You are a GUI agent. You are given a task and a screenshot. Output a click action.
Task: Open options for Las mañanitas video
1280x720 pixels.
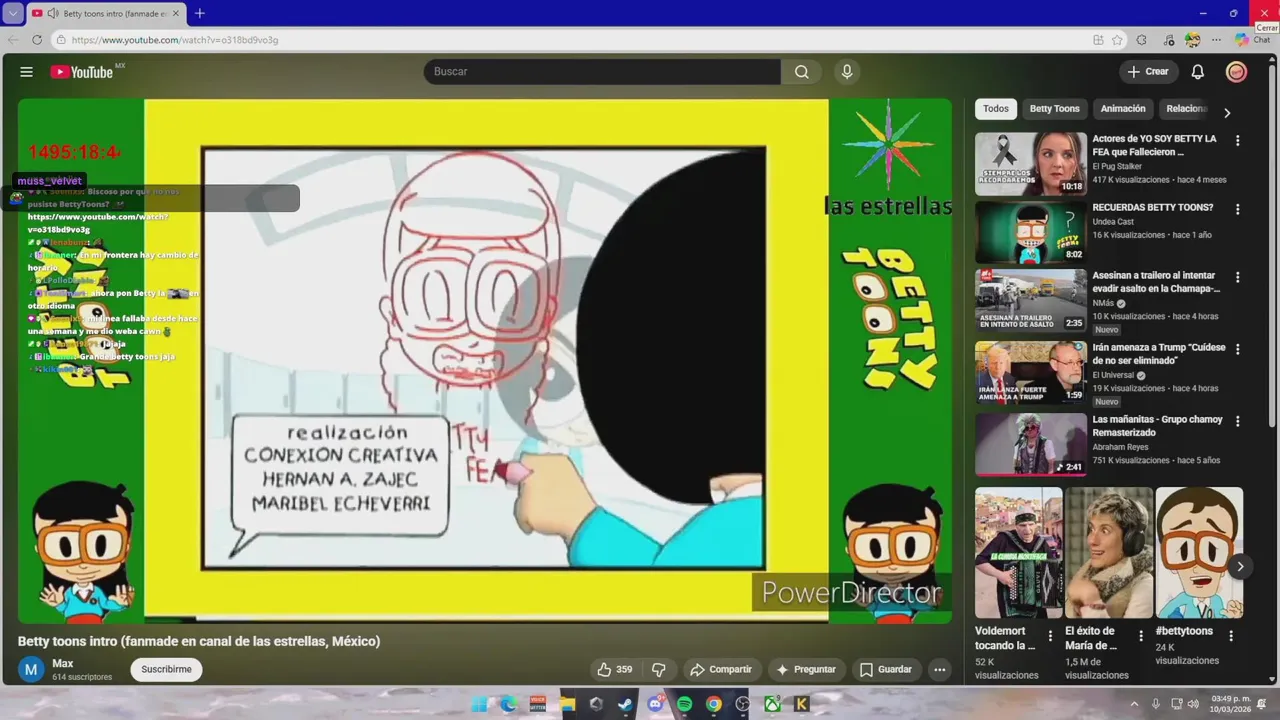[1237, 421]
